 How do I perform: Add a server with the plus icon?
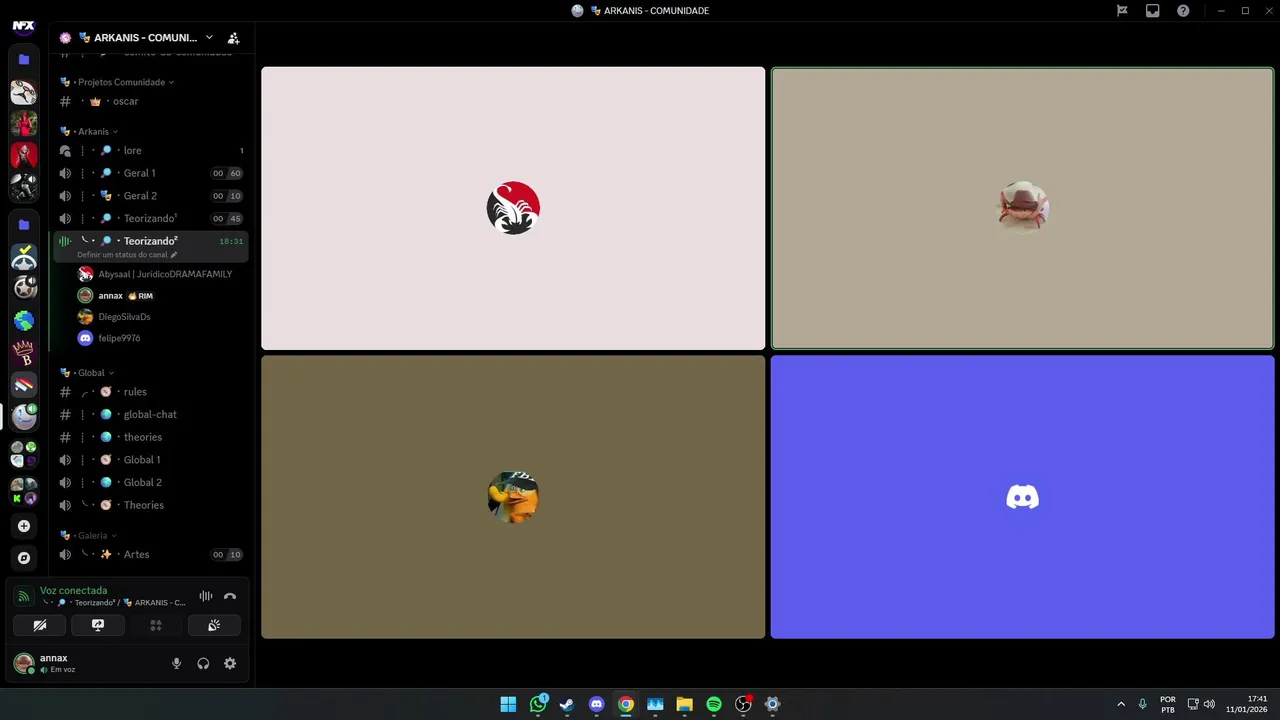[x=24, y=526]
